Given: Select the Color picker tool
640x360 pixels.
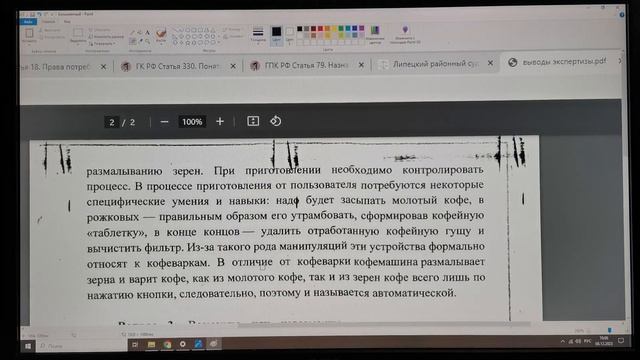Looking at the screenshot, I should (x=140, y=41).
